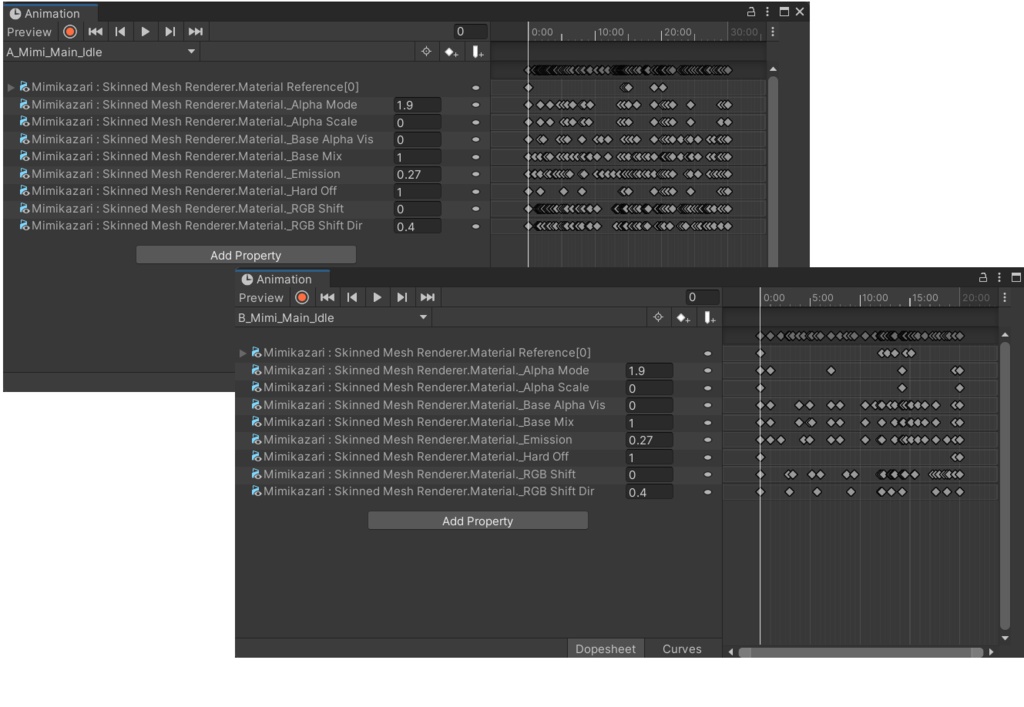Open _Base Mix property menu in B_Mimi_Main_Idle window
This screenshot has height=707, width=1024.
click(x=707, y=422)
